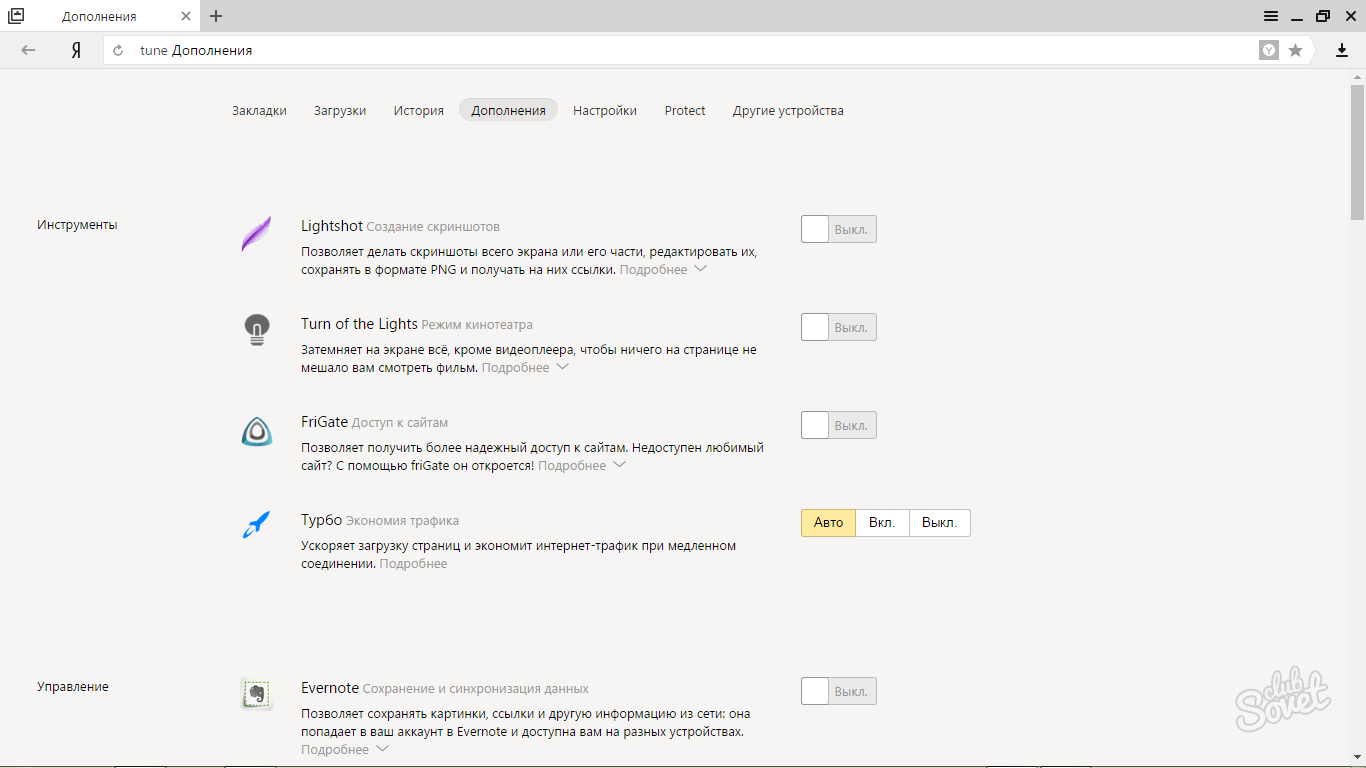Expand Evernote Подробнее details
Image resolution: width=1366 pixels, height=768 pixels.
pyautogui.click(x=345, y=750)
